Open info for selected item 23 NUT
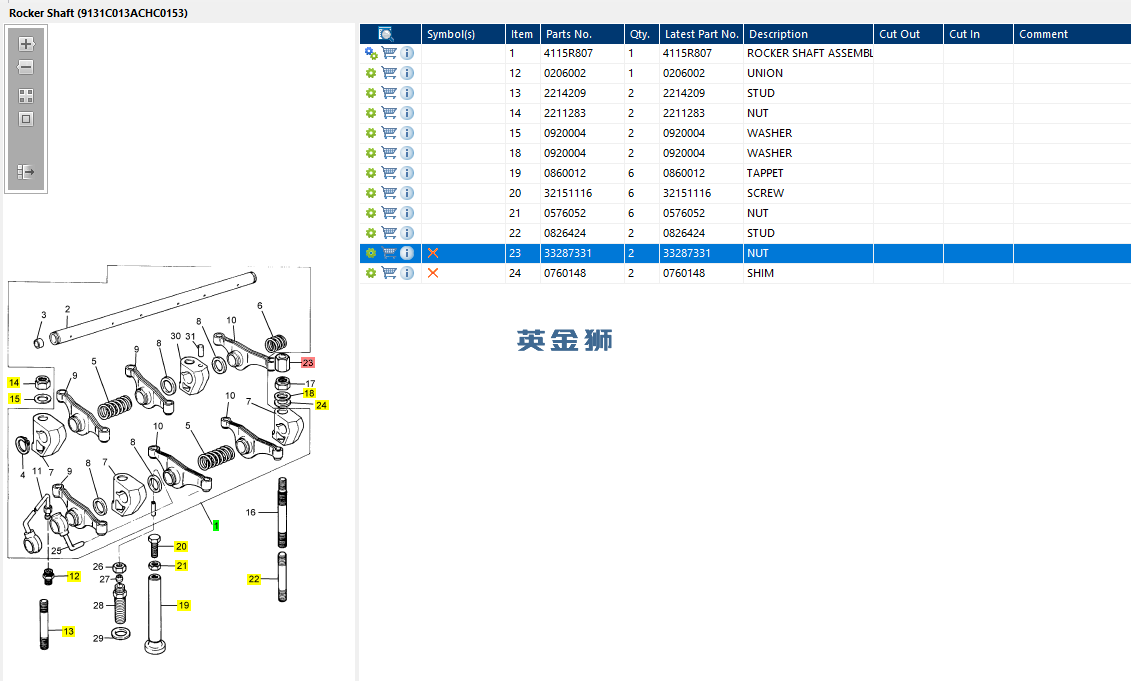The image size is (1131, 681). (407, 253)
